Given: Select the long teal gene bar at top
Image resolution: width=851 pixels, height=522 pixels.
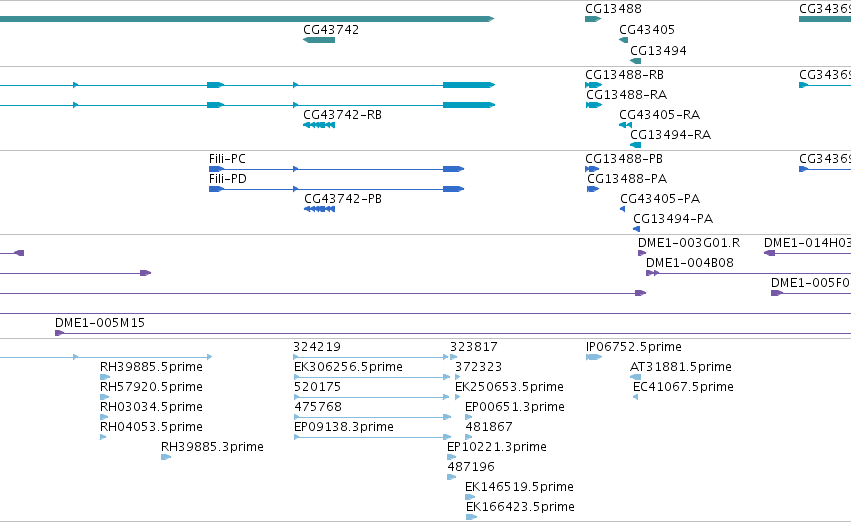Looking at the screenshot, I should click(x=247, y=19).
